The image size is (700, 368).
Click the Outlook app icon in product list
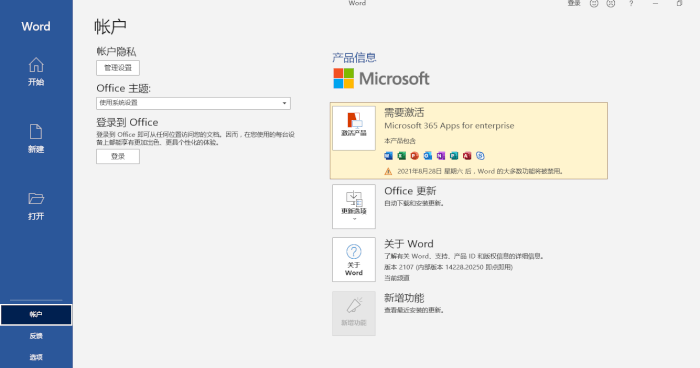(428, 155)
